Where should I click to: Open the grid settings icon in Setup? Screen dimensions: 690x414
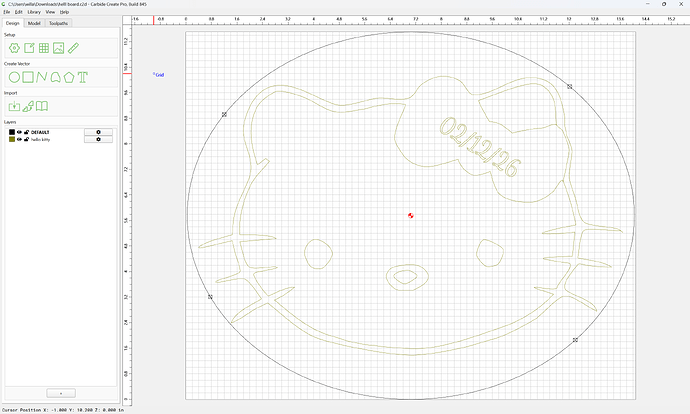point(44,48)
